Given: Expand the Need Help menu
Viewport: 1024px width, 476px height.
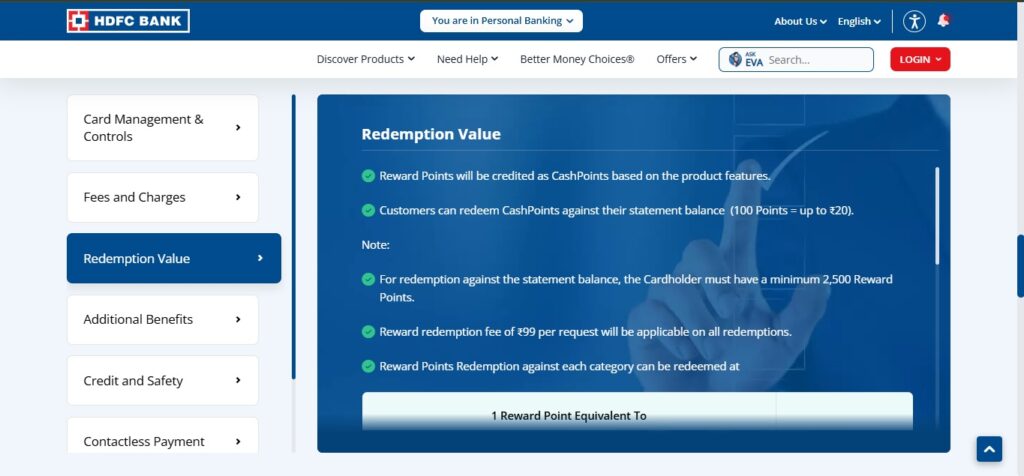Looking at the screenshot, I should tap(468, 59).
